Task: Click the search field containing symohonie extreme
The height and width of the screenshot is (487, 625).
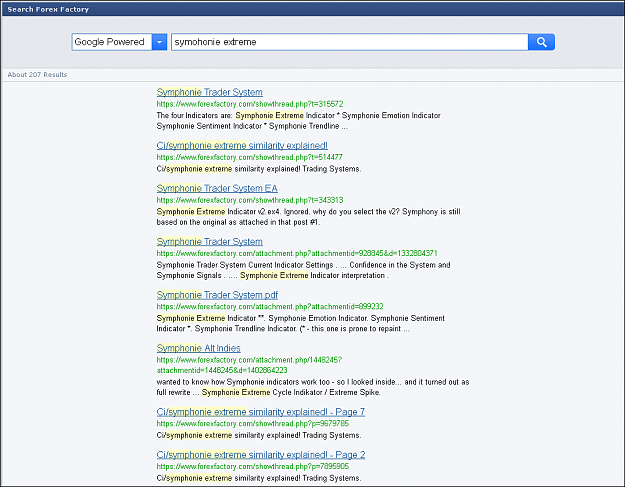Action: 350,42
